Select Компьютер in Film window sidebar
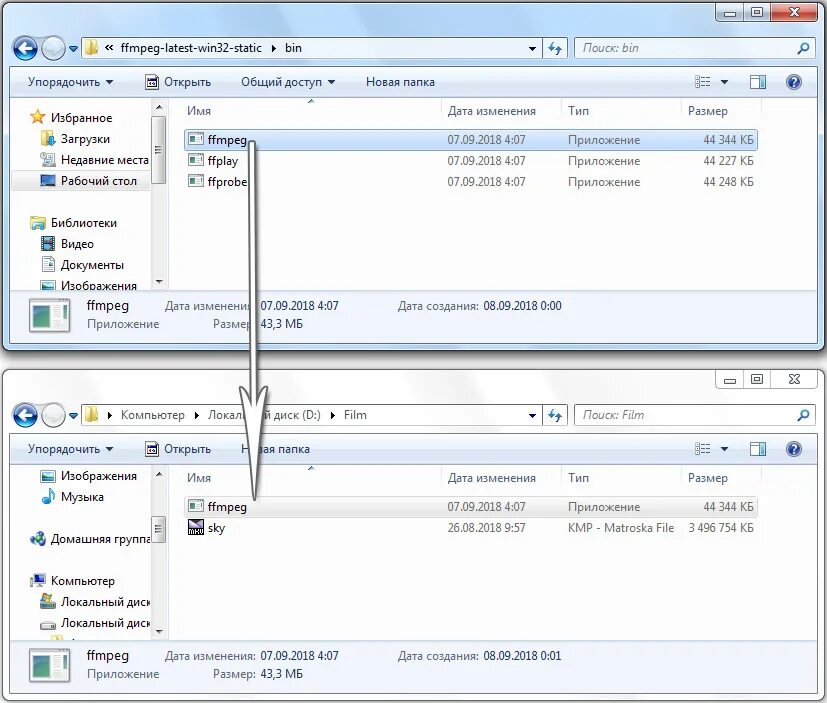 pos(73,581)
